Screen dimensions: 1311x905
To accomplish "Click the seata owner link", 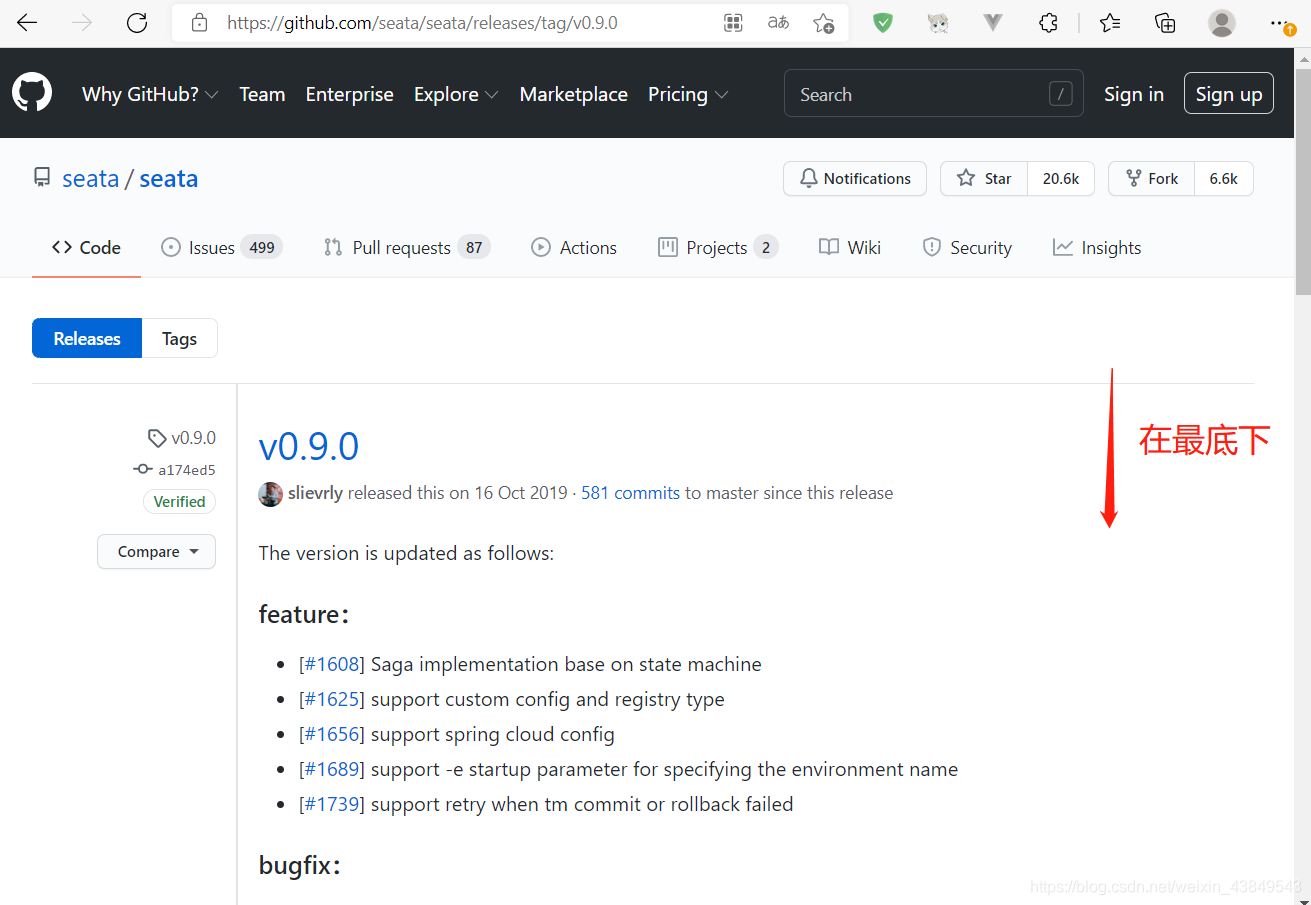I will point(91,179).
